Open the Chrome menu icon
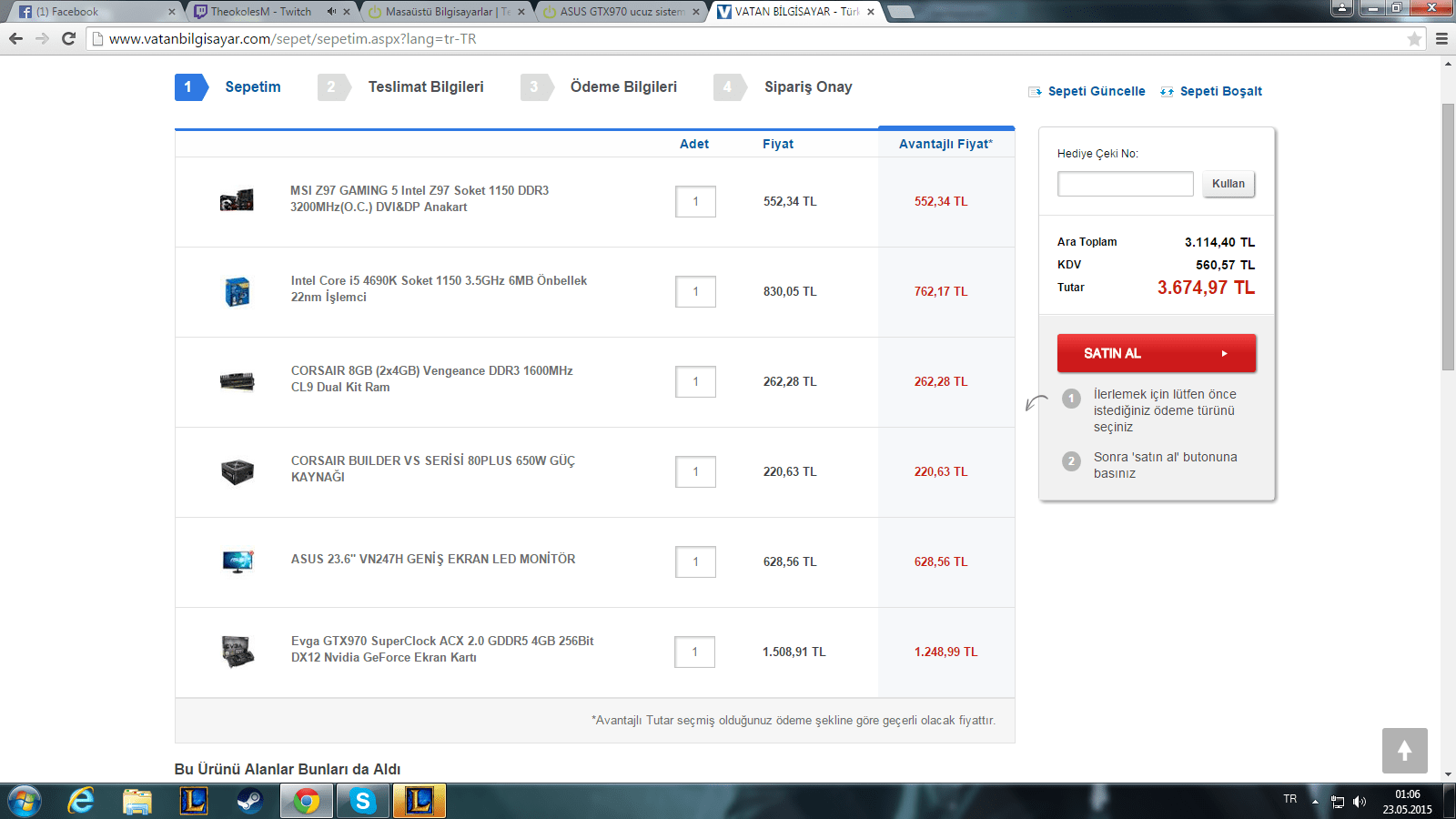The width and height of the screenshot is (1456, 819). pyautogui.click(x=1441, y=38)
